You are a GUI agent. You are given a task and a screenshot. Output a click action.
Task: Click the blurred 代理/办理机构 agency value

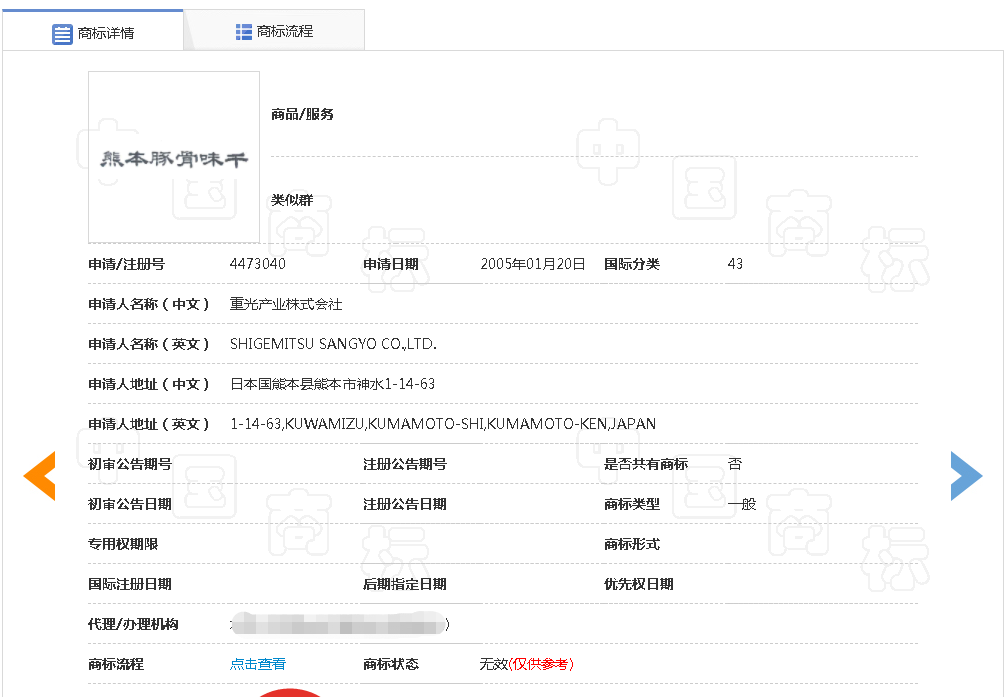click(340, 624)
